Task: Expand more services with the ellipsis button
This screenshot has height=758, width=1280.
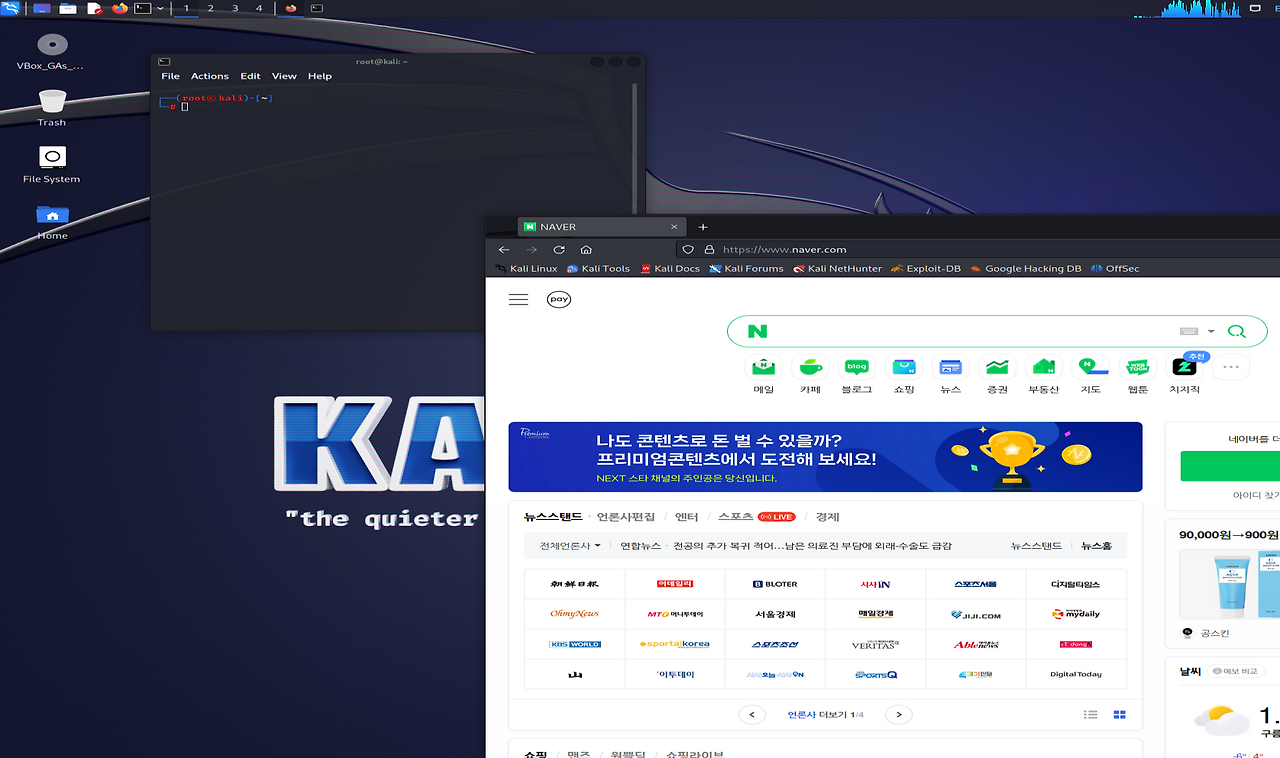Action: pyautogui.click(x=1231, y=367)
